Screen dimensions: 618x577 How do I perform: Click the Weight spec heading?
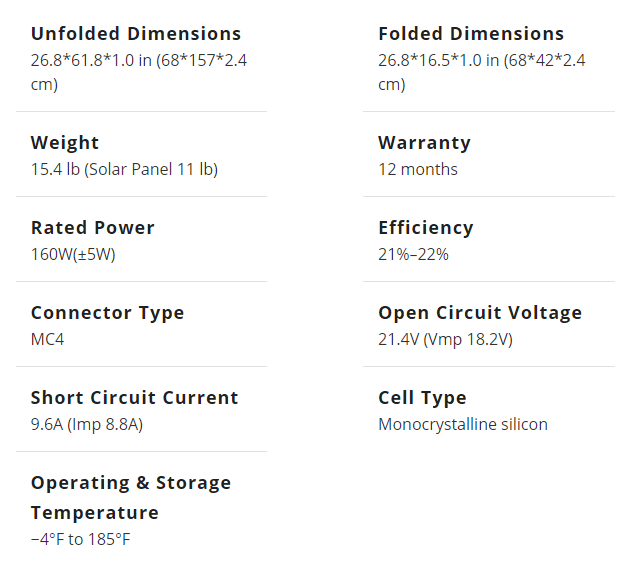pos(65,143)
